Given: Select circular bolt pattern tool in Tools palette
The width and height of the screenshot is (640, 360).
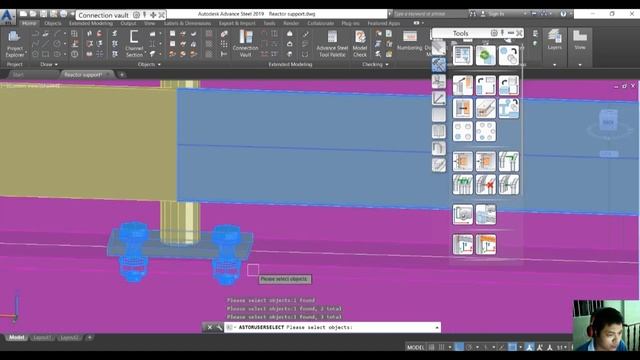Looking at the screenshot, I should [x=486, y=131].
